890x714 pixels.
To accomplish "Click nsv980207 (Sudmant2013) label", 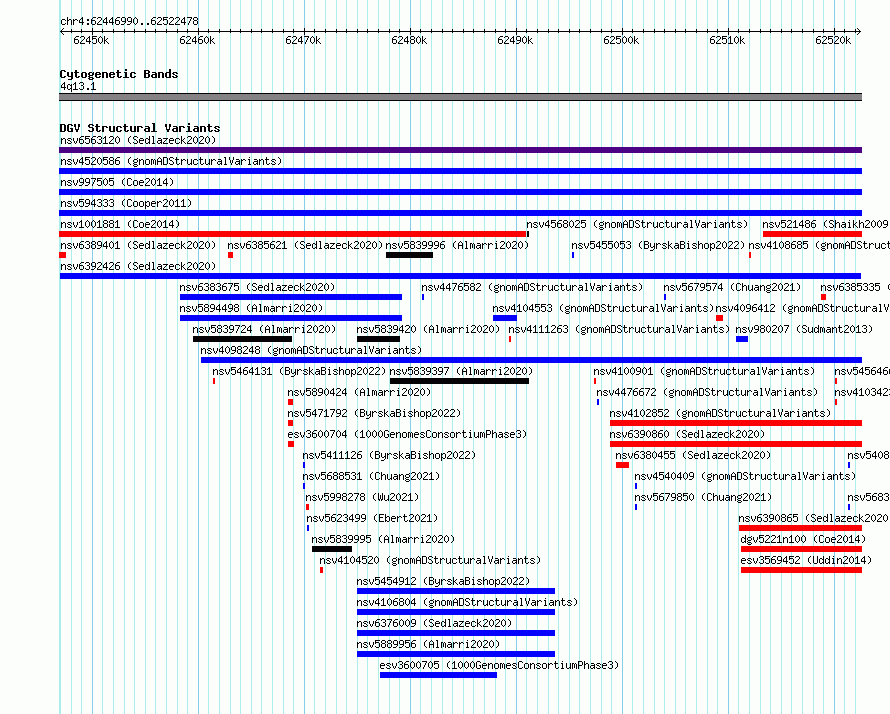I will coord(804,329).
